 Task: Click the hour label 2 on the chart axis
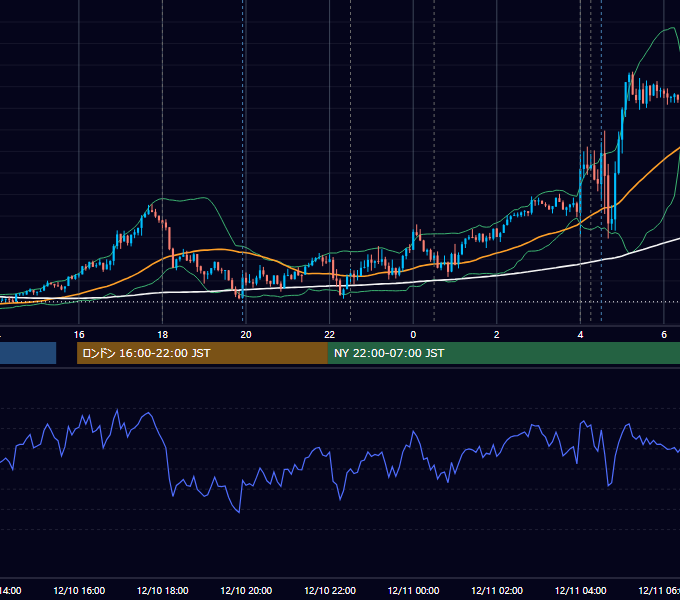(x=497, y=335)
